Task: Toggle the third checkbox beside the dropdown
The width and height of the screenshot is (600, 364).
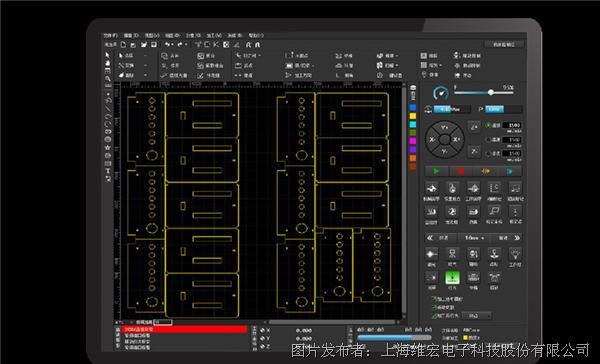Action: pyautogui.click(x=434, y=316)
